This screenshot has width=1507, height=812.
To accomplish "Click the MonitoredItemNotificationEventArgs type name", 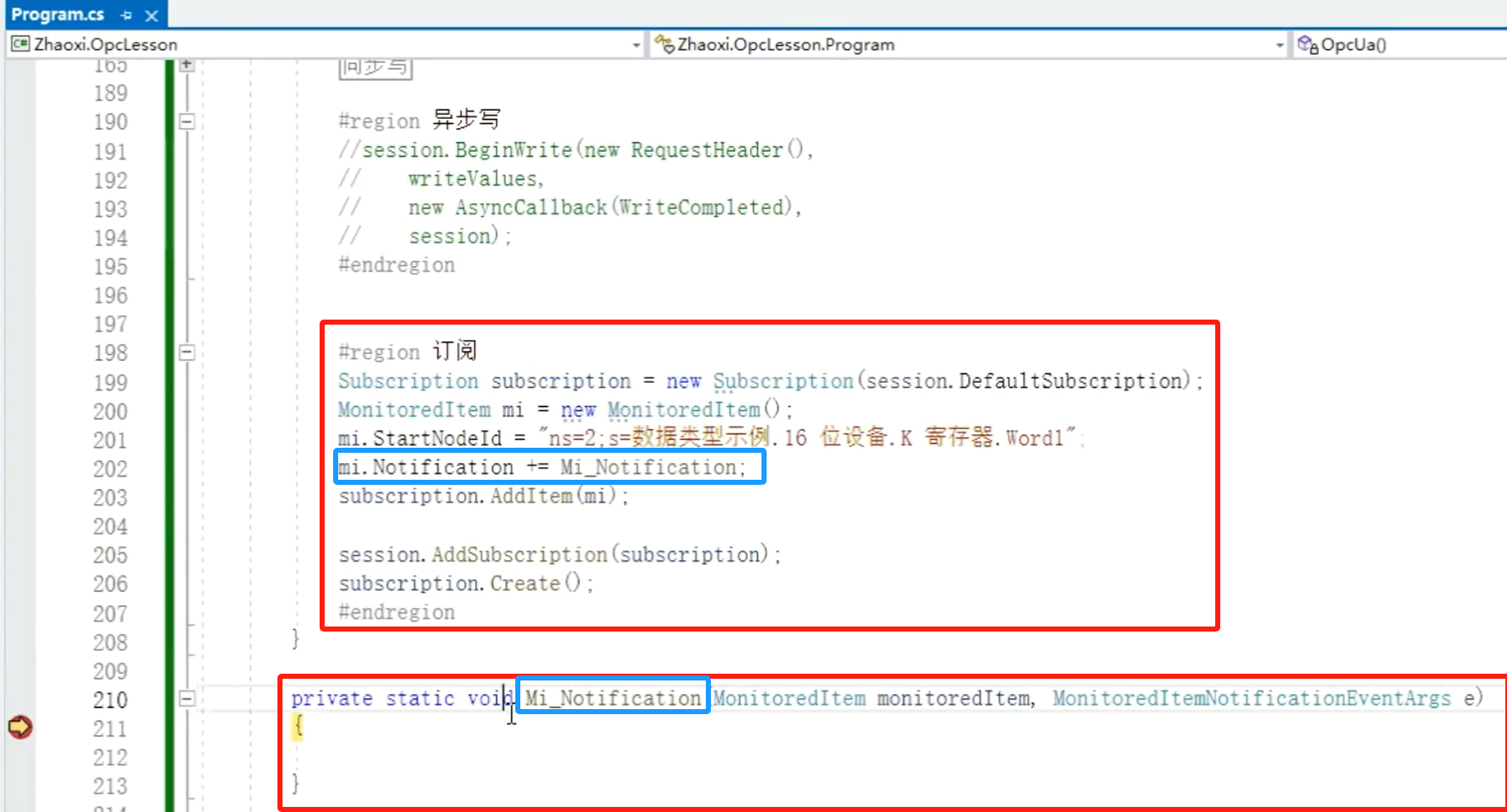I will (x=1251, y=698).
